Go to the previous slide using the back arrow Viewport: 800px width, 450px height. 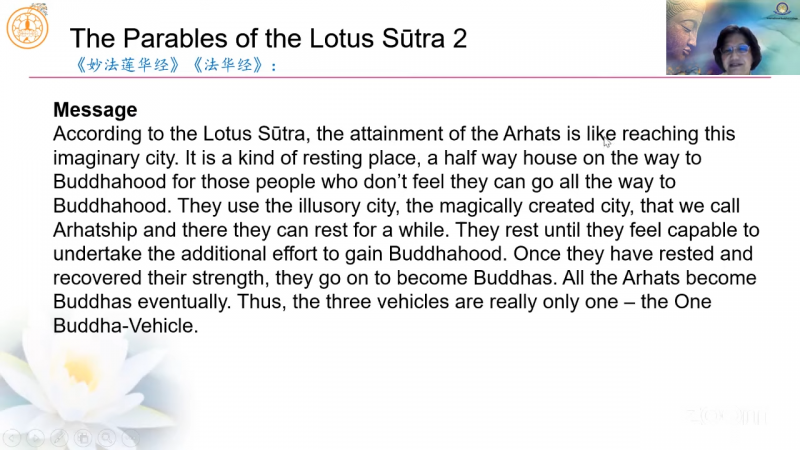click(11, 437)
